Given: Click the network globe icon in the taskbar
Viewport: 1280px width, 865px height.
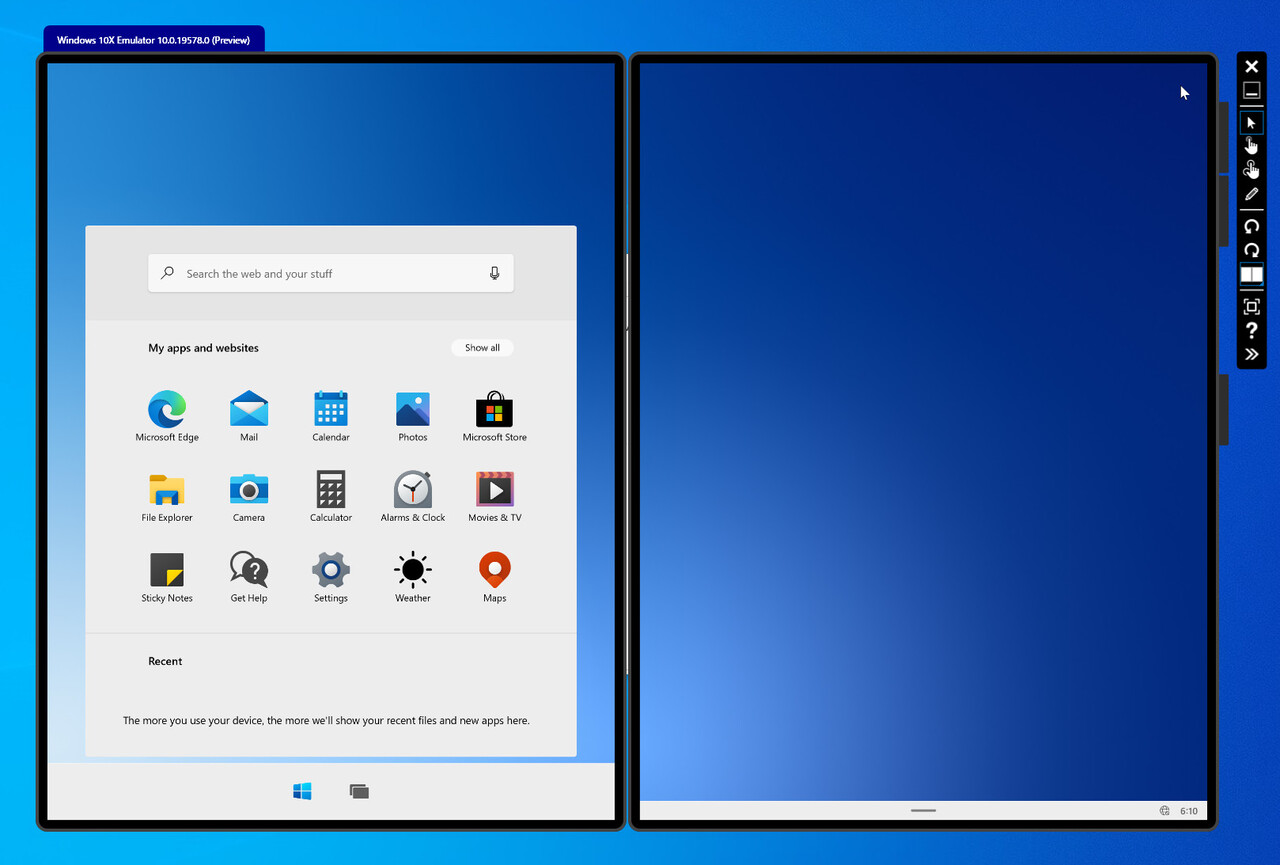Looking at the screenshot, I should coord(1165,811).
